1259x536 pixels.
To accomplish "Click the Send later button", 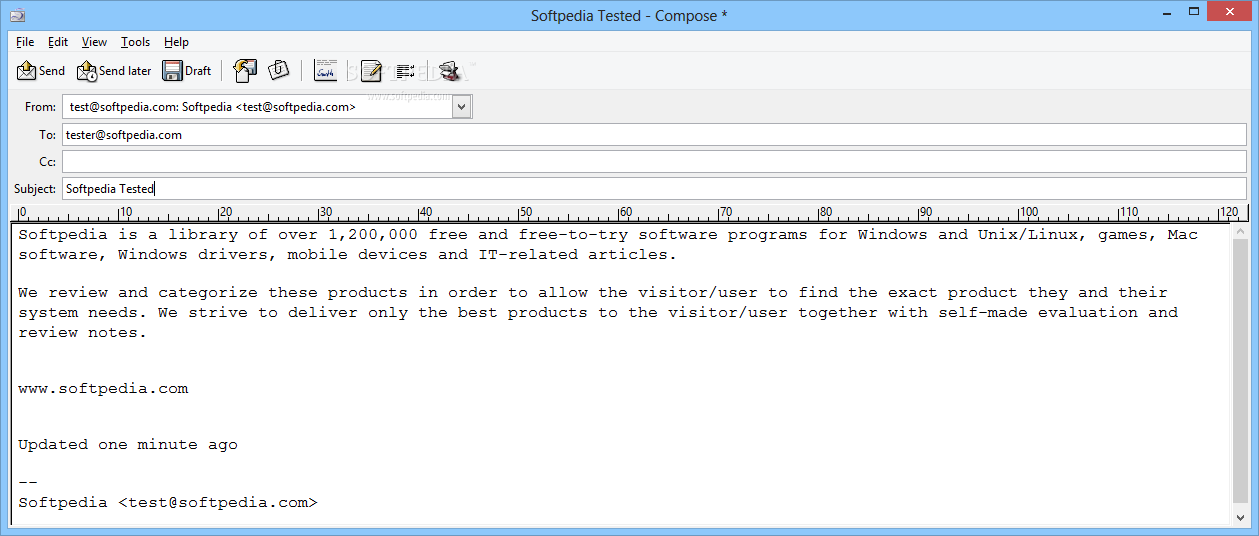I will point(114,71).
